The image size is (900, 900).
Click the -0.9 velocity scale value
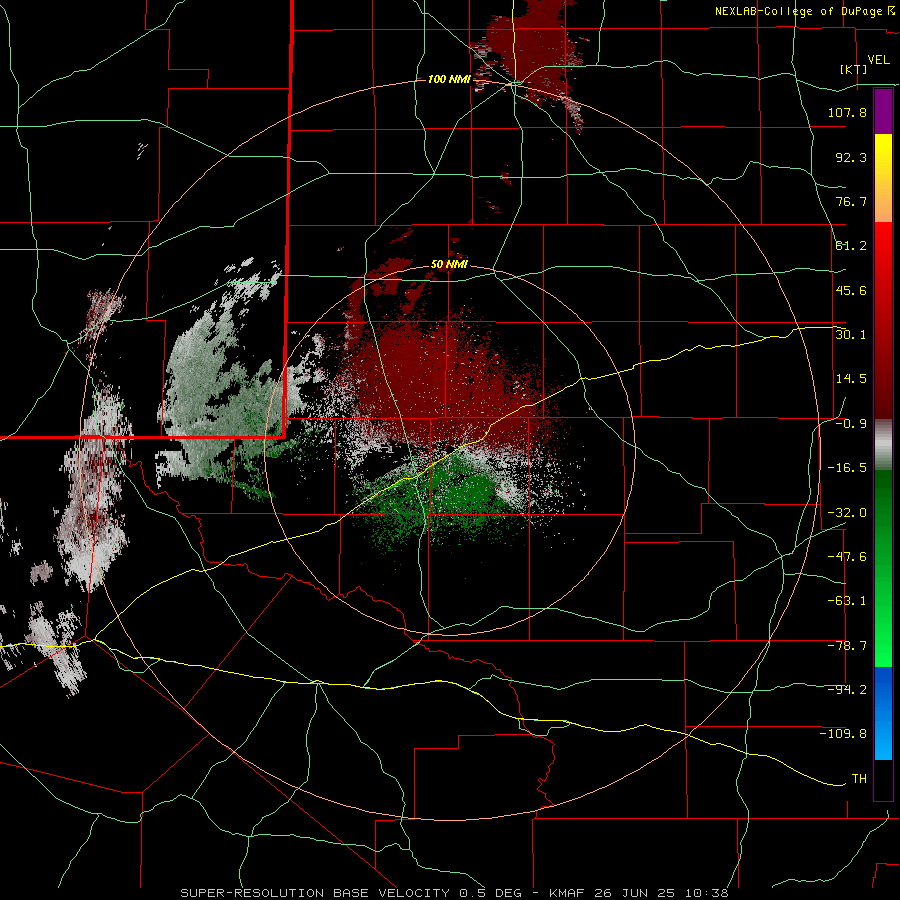(x=851, y=424)
